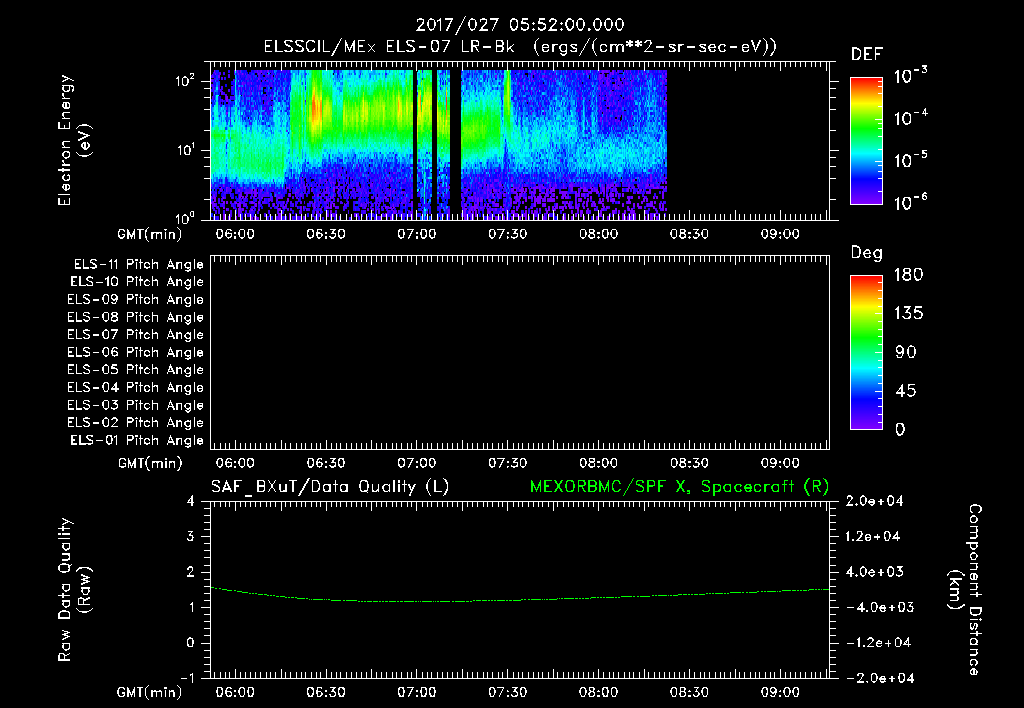This screenshot has width=1024, height=708.
Task: Click the 1.2e+04 distance axis value
Action: 874,536
